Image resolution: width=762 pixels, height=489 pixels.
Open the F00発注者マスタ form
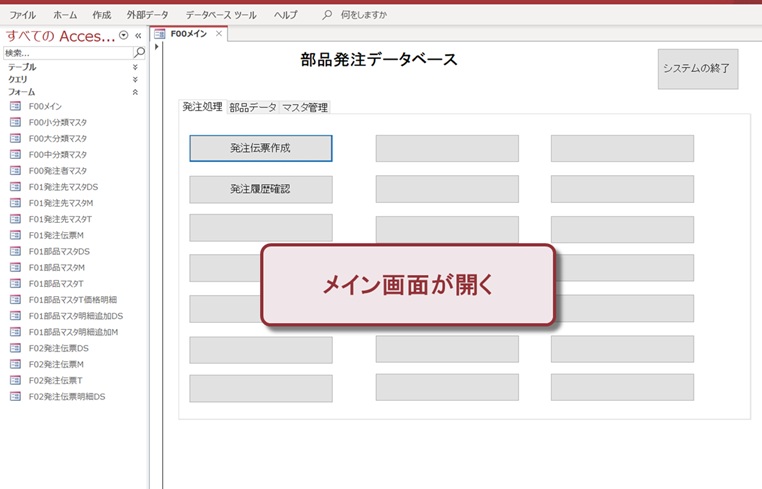click(57, 171)
